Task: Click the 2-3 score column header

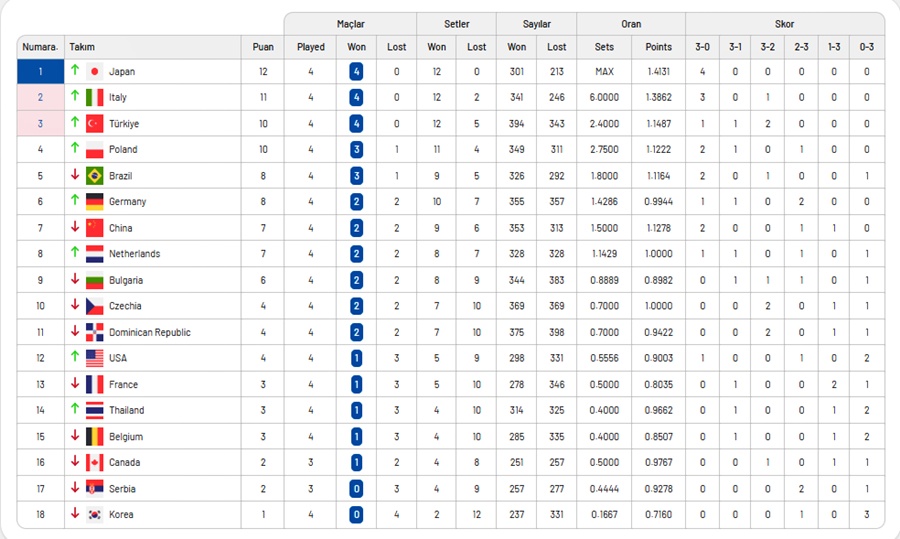Action: 801,47
